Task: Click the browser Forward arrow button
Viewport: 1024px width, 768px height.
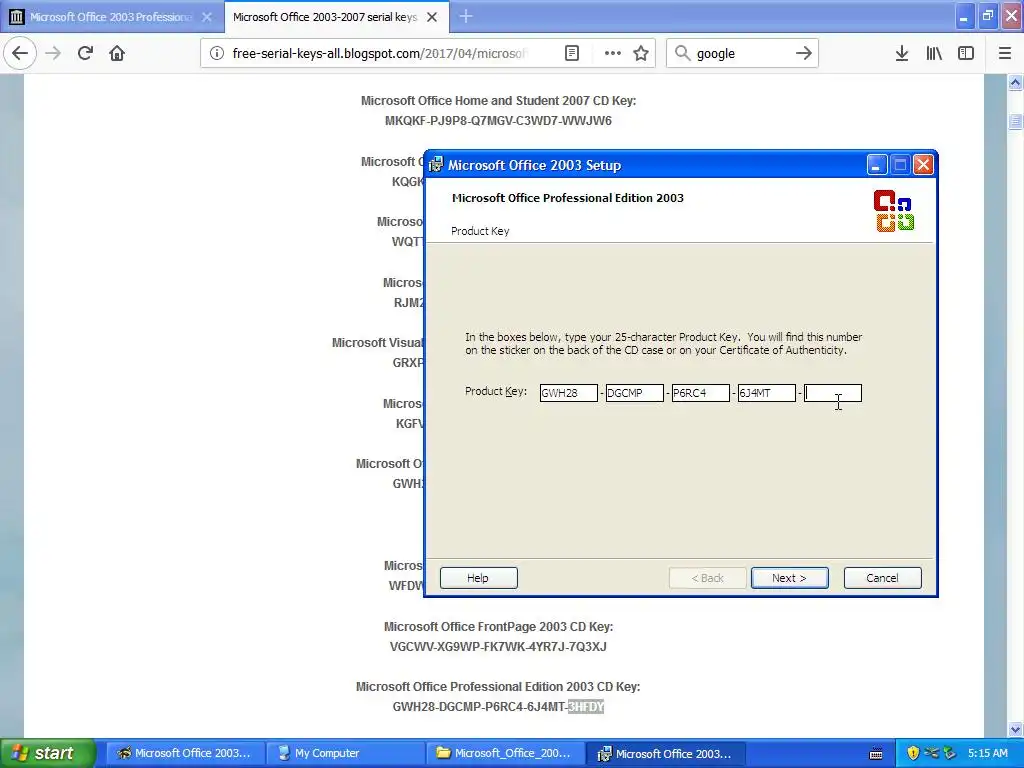Action: 53,53
